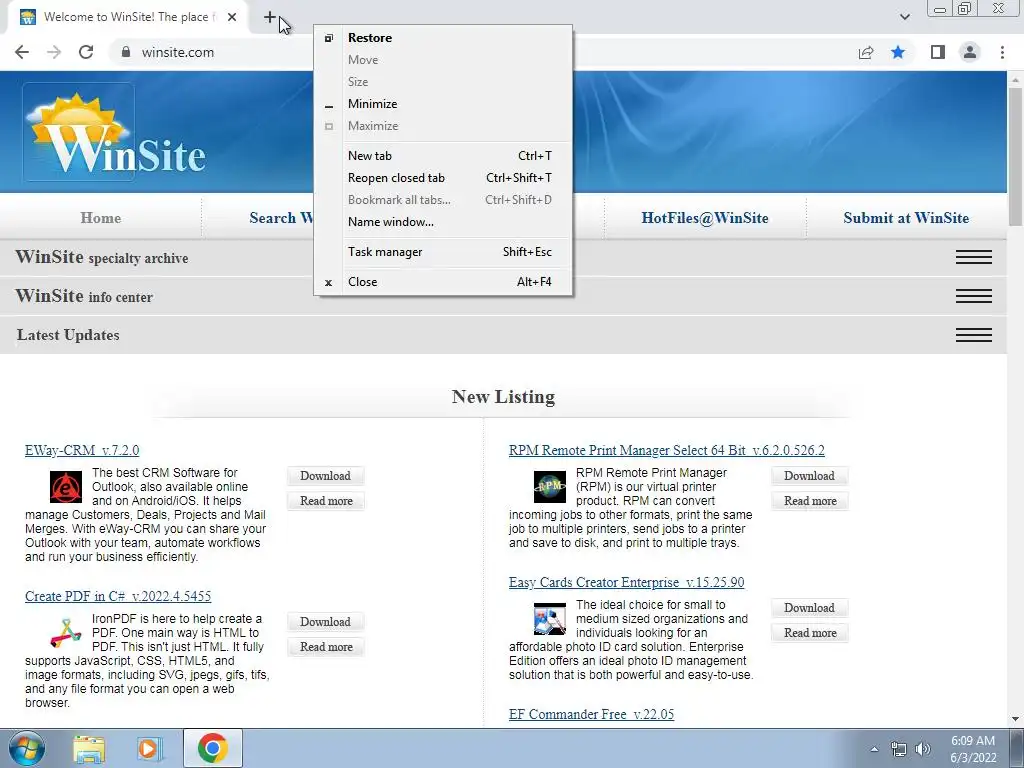Image resolution: width=1024 pixels, height=768 pixels.
Task: Open HotFiles@WinSite nav tab
Action: tap(705, 218)
